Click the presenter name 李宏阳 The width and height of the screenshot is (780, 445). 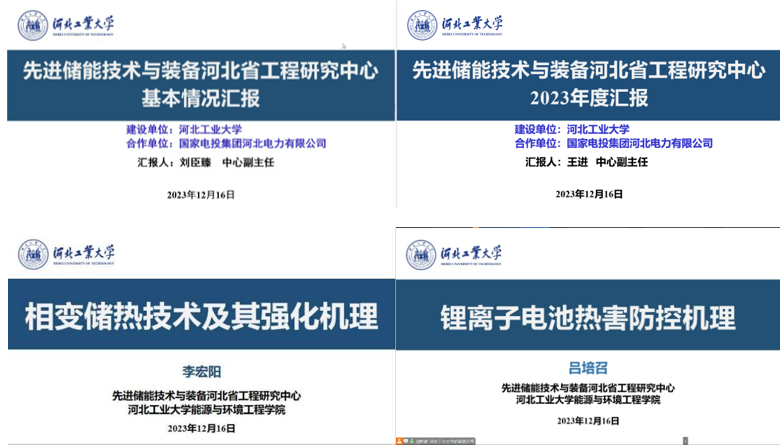200,372
